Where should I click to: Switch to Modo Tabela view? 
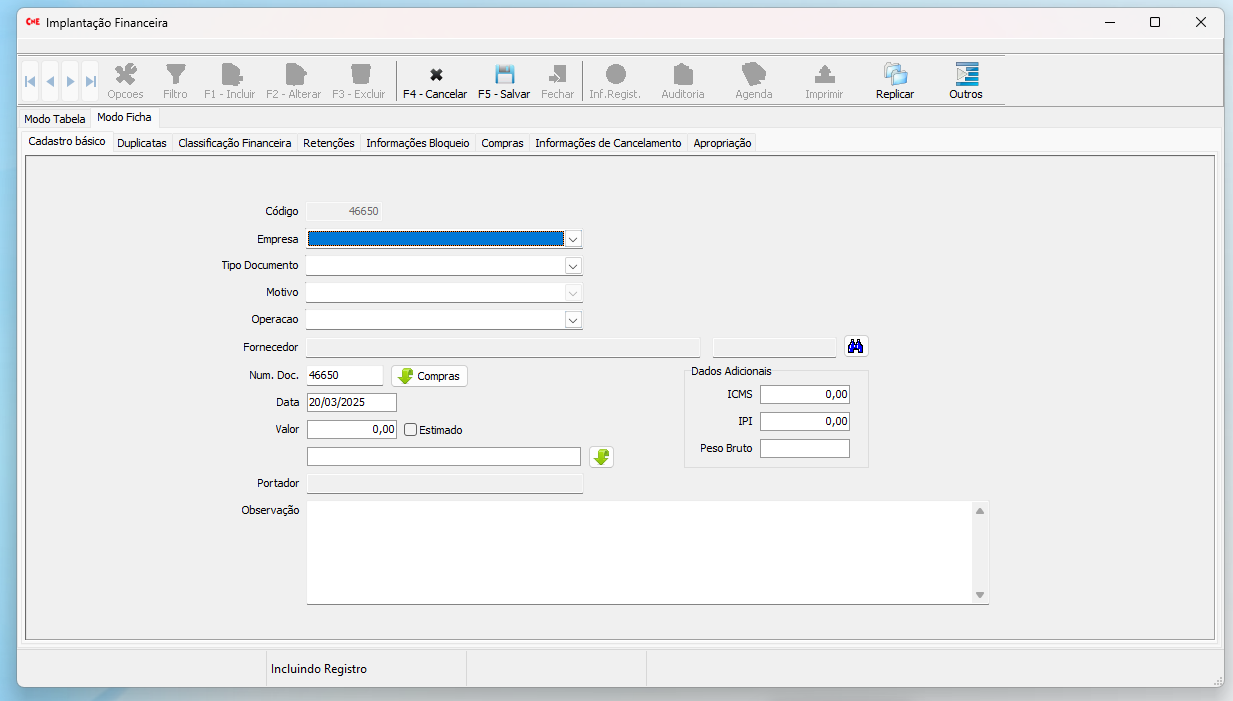[55, 118]
